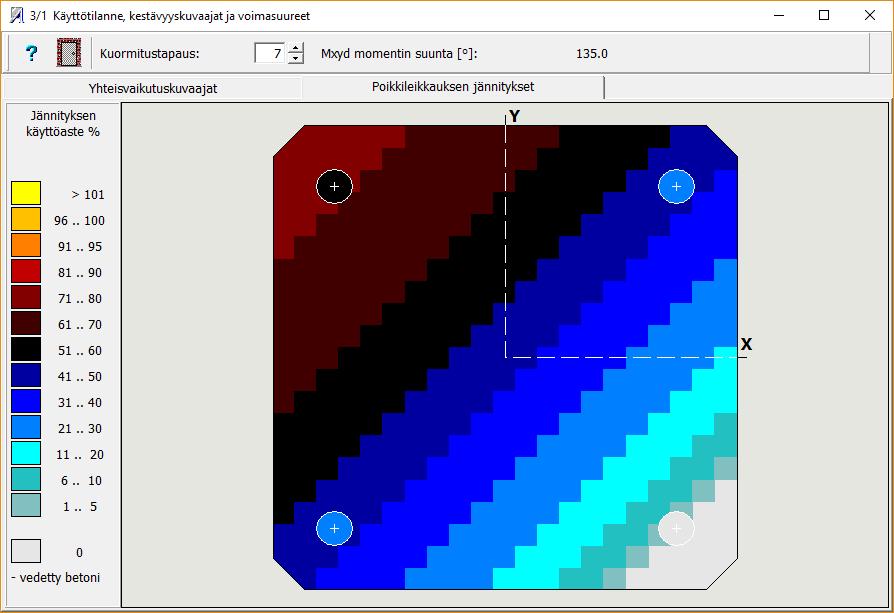894x613 pixels.
Task: Click the cross-section section icon in toolbar
Action: coord(68,52)
